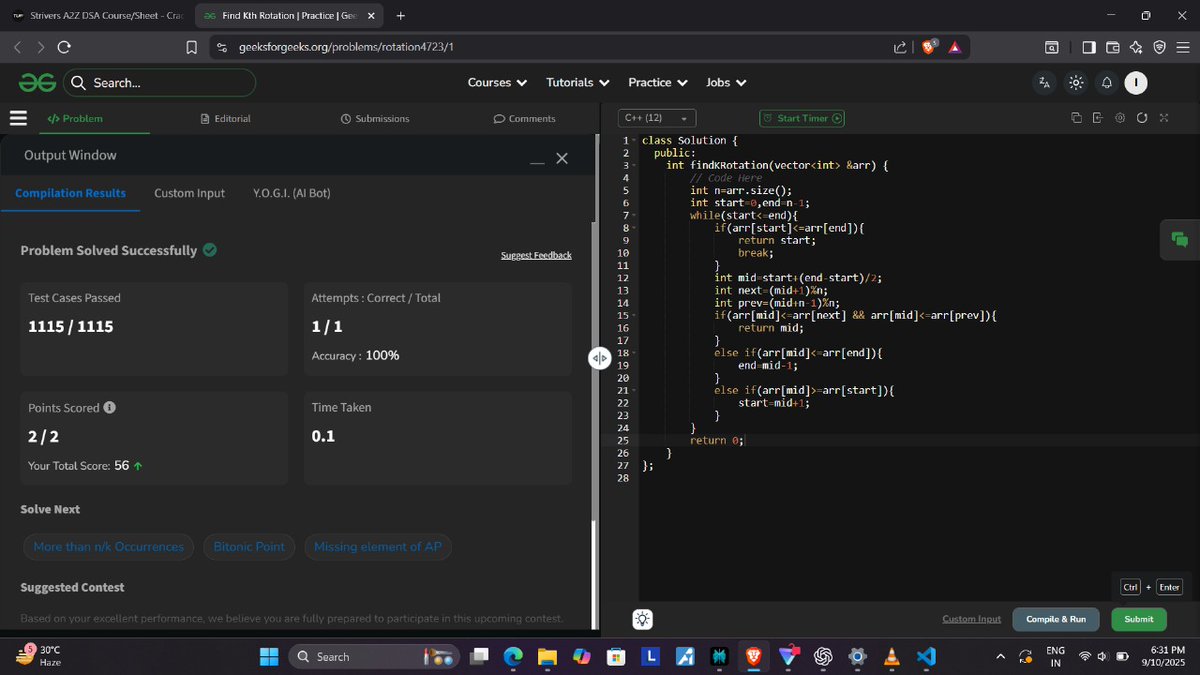Viewport: 1200px width, 675px height.
Task: Start the problem timer
Action: (x=801, y=118)
